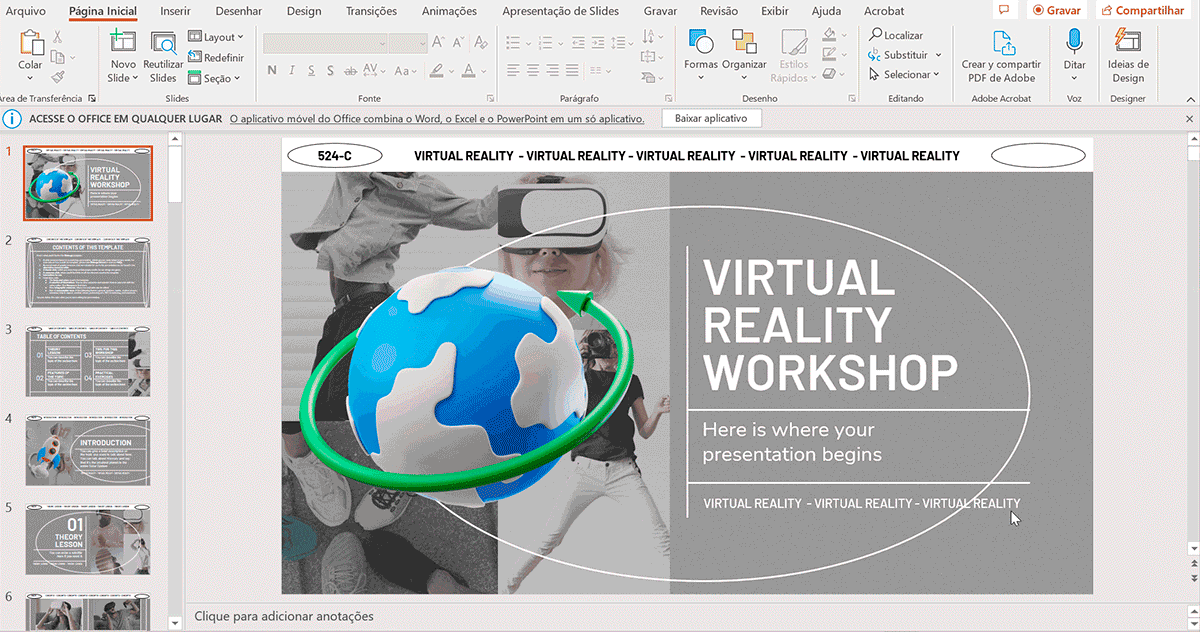1200x632 pixels.
Task: Open the Animações tab
Action: (x=450, y=11)
